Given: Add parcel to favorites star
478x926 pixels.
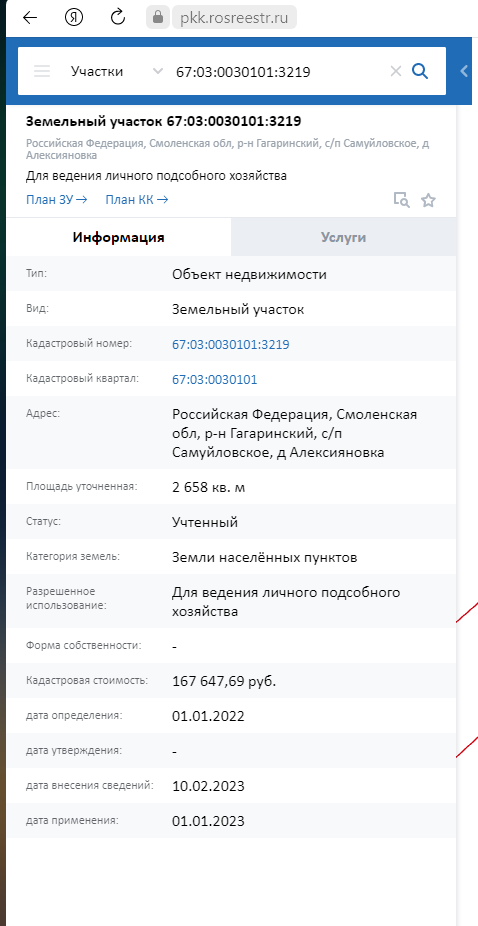Looking at the screenshot, I should (428, 200).
